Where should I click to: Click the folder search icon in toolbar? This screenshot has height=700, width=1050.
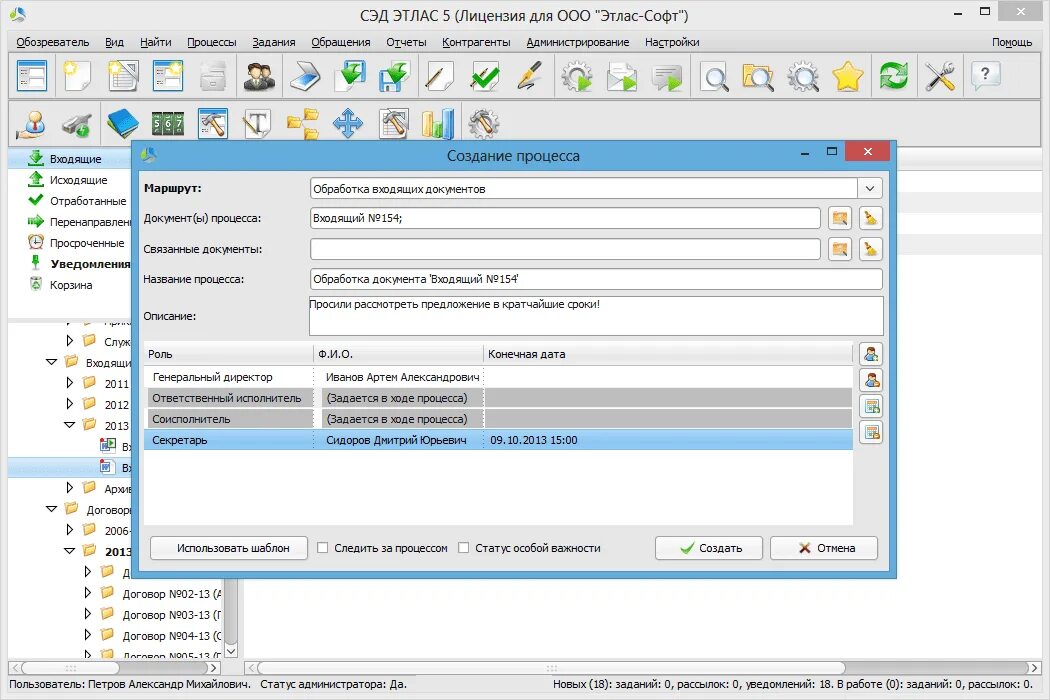click(758, 76)
